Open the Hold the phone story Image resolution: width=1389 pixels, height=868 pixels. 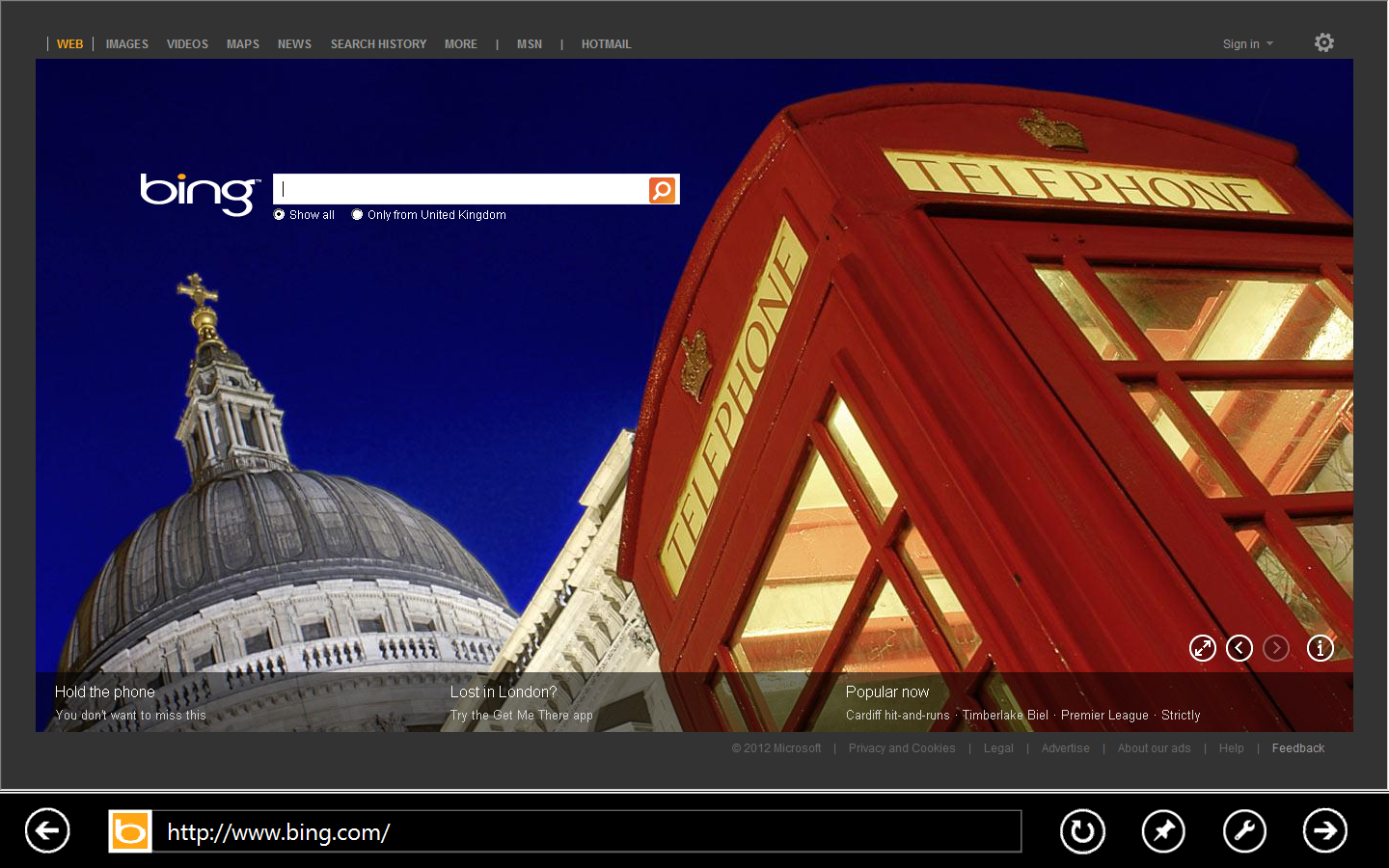tap(105, 692)
